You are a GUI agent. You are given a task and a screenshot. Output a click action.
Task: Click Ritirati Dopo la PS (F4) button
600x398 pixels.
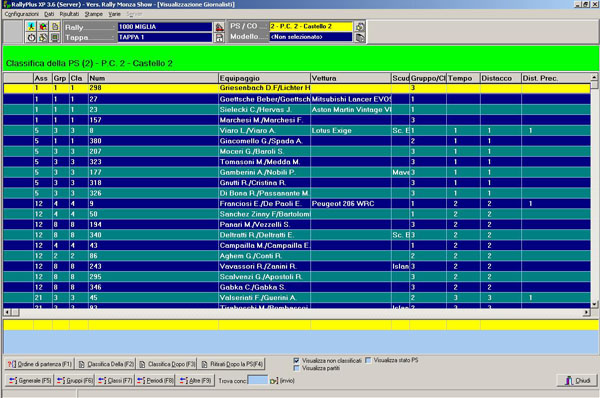click(x=232, y=364)
